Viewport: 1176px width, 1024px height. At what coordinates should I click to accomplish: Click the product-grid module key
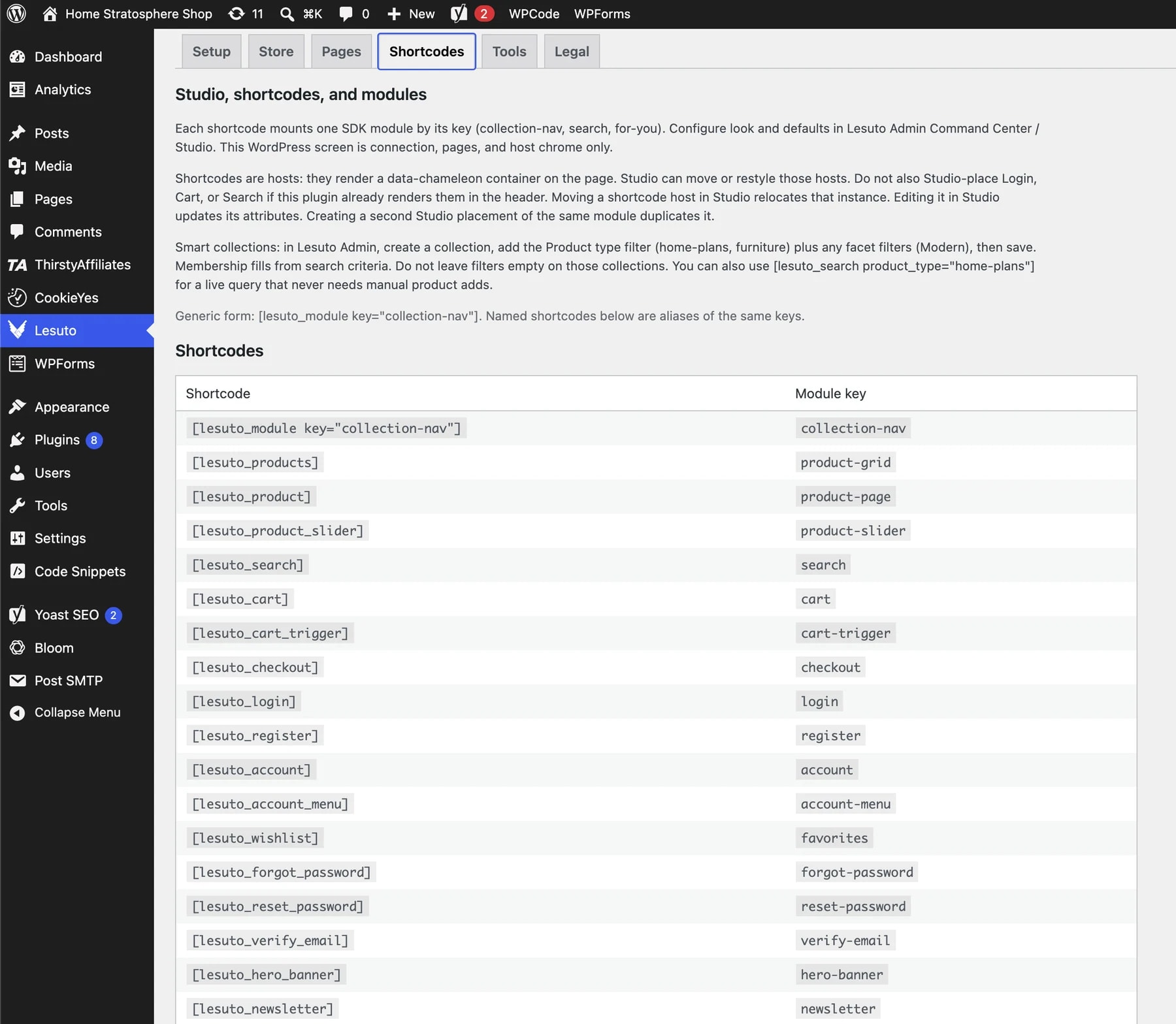pyautogui.click(x=845, y=462)
